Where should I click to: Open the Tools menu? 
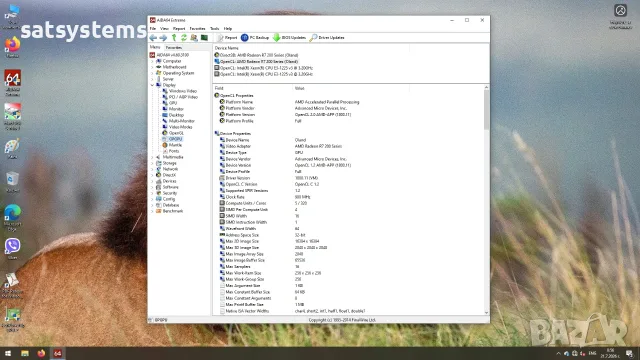click(x=215, y=29)
